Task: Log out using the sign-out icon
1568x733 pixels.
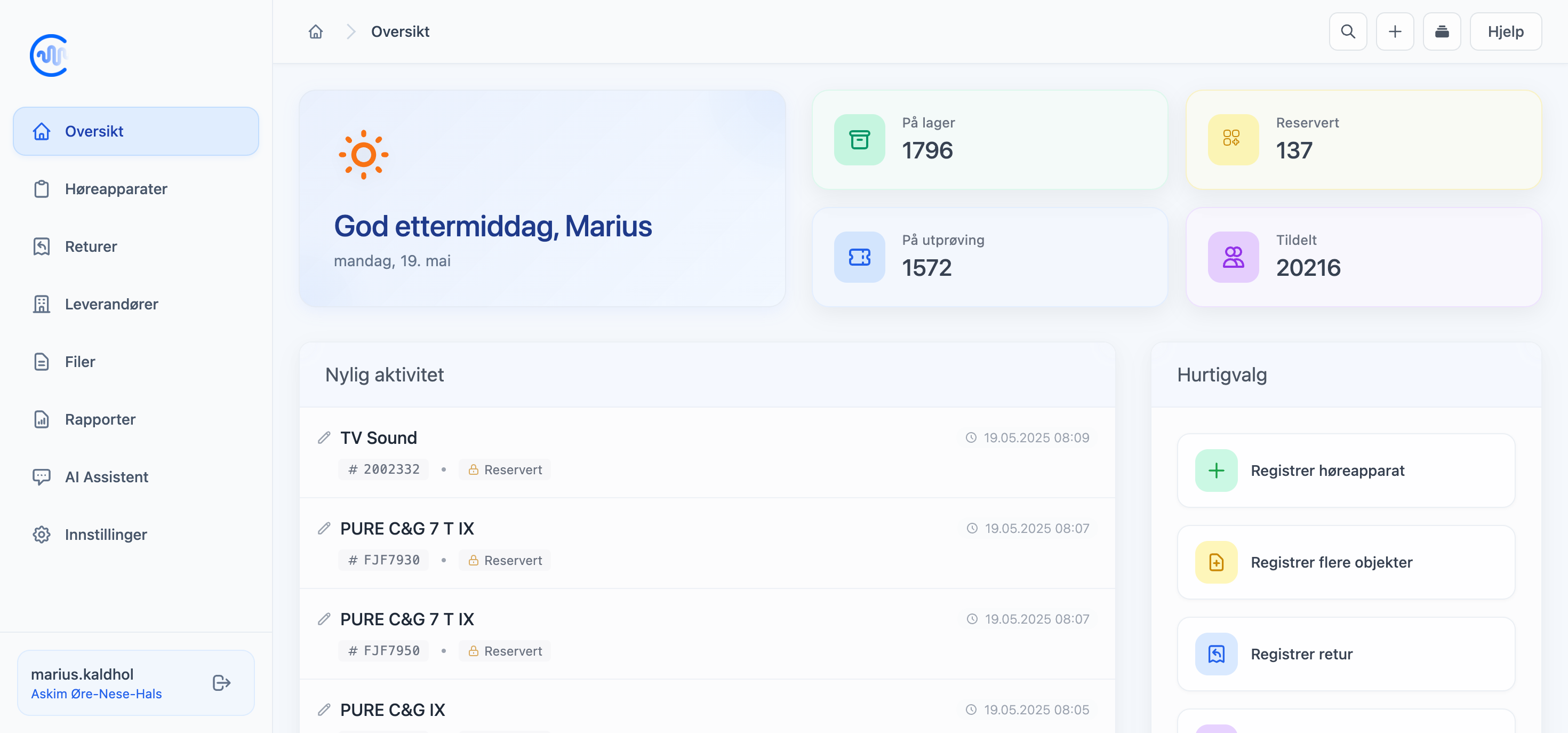Action: [221, 682]
